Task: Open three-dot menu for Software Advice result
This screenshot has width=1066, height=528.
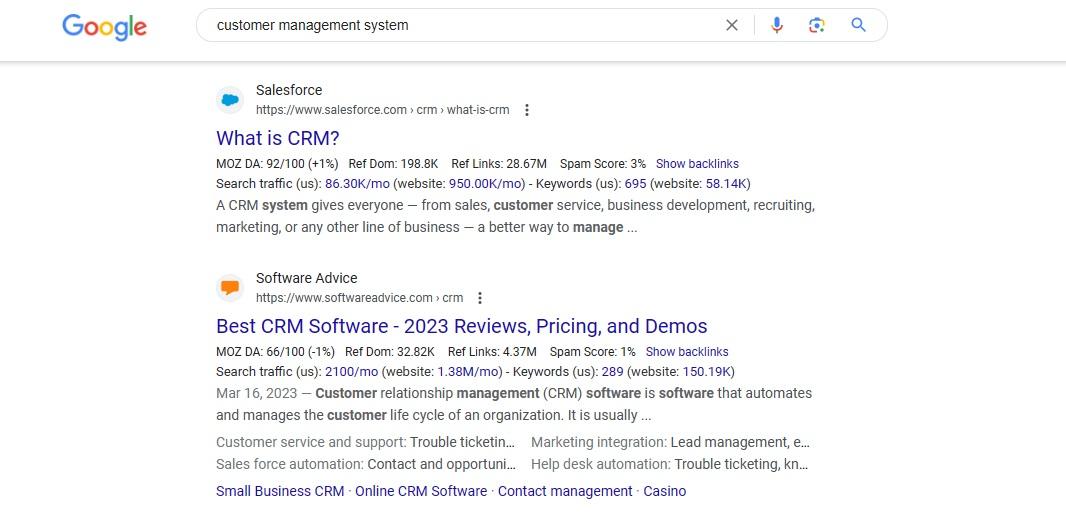Action: (480, 298)
